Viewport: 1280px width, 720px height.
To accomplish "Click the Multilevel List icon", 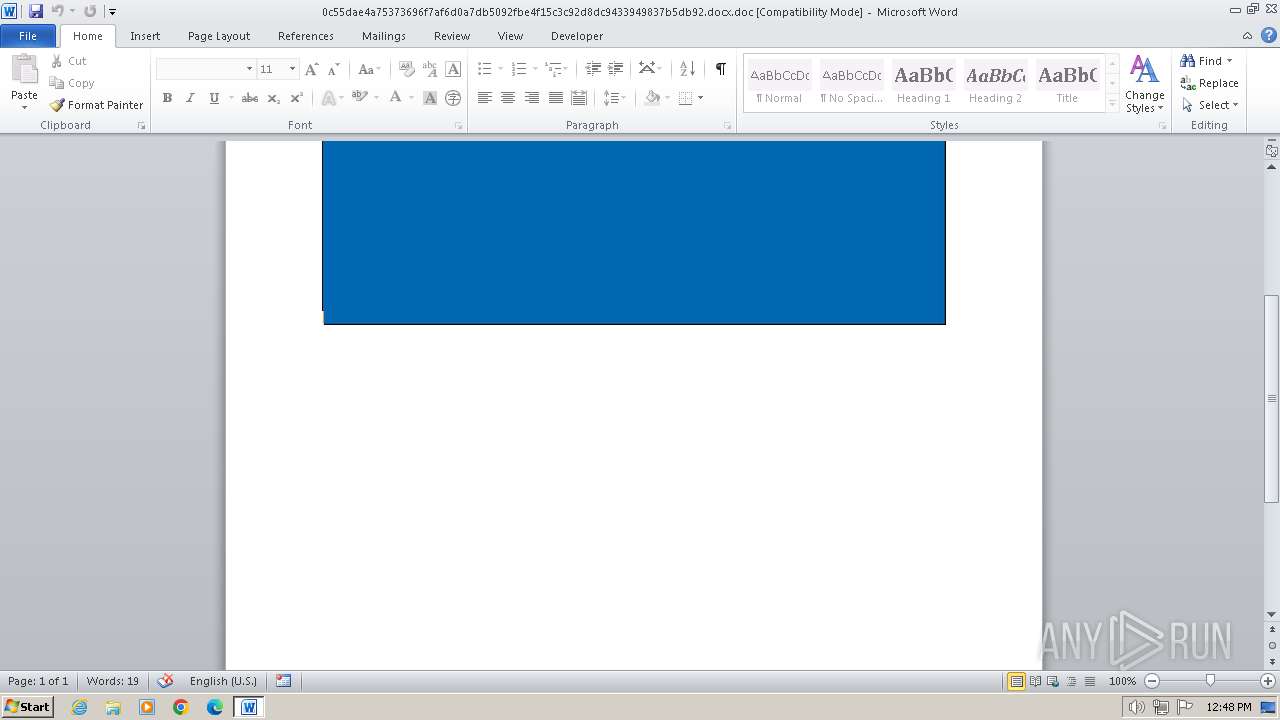I will pyautogui.click(x=553, y=69).
